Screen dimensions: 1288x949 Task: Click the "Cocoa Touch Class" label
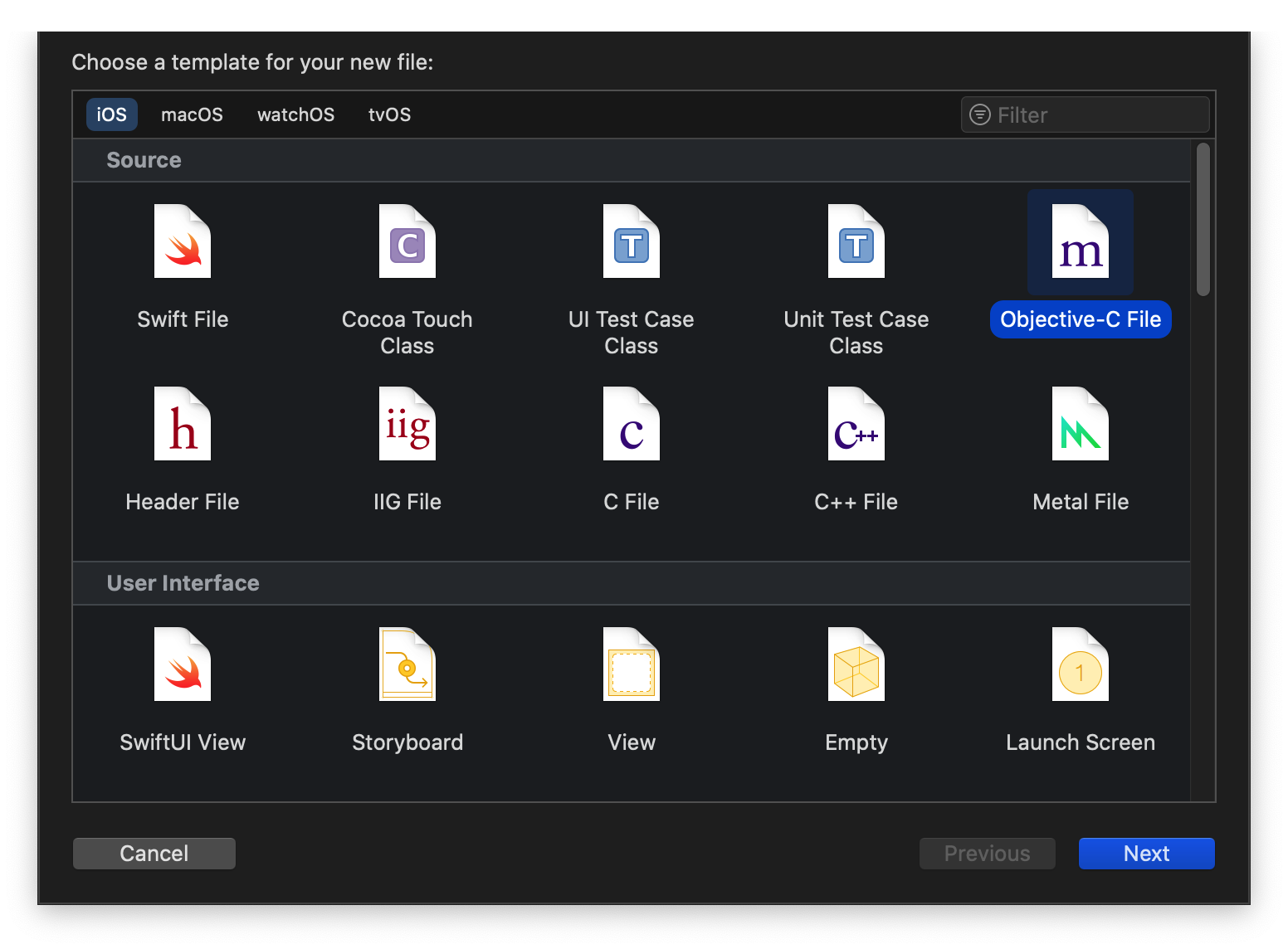[407, 333]
